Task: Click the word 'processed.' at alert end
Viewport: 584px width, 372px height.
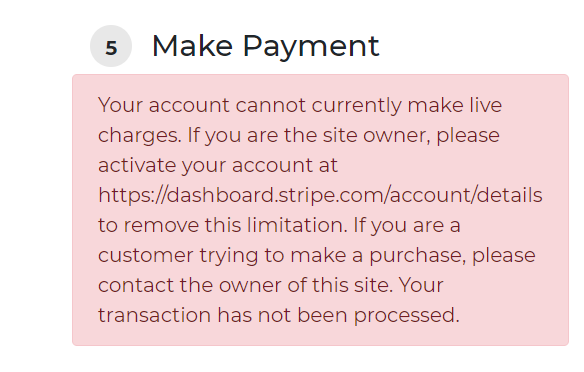Action: click(x=407, y=316)
